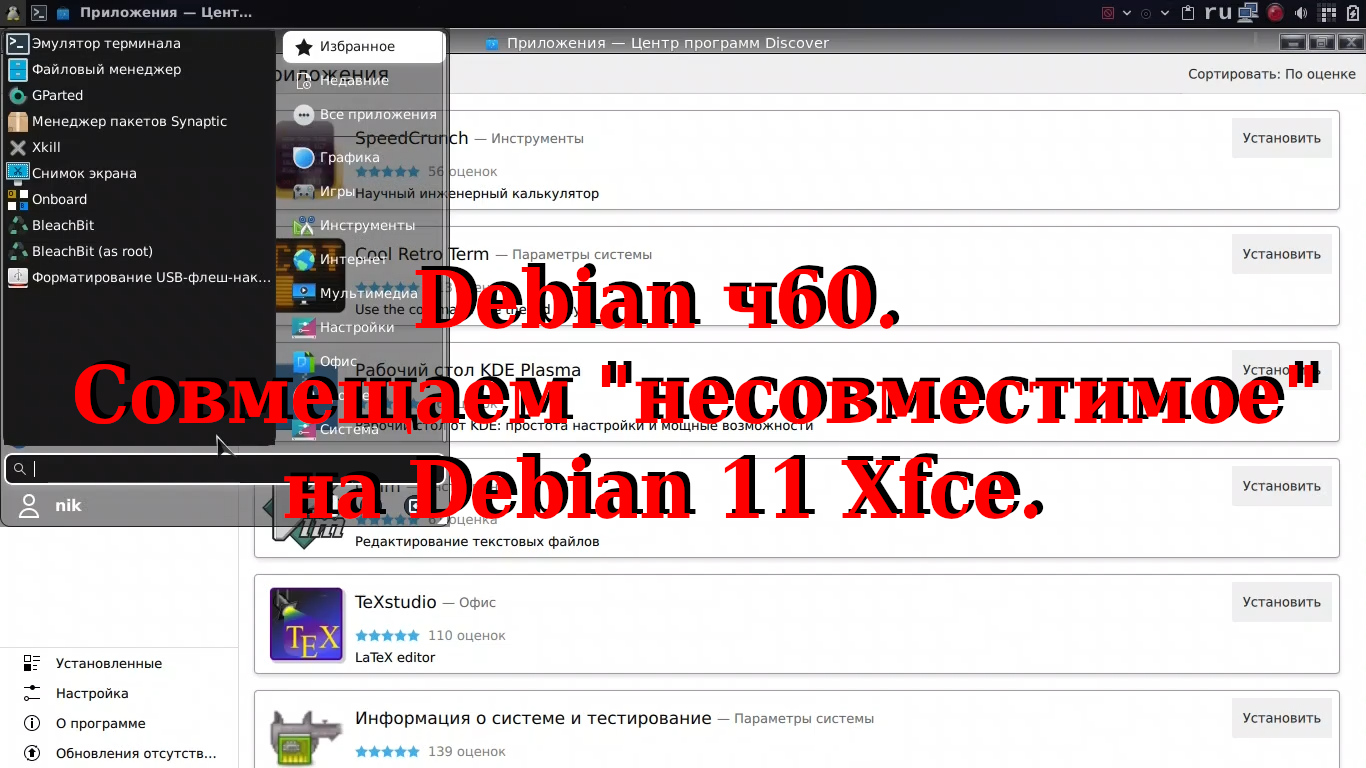Show Все приложения category
Screen dimensions: 1366x768
coord(363,115)
